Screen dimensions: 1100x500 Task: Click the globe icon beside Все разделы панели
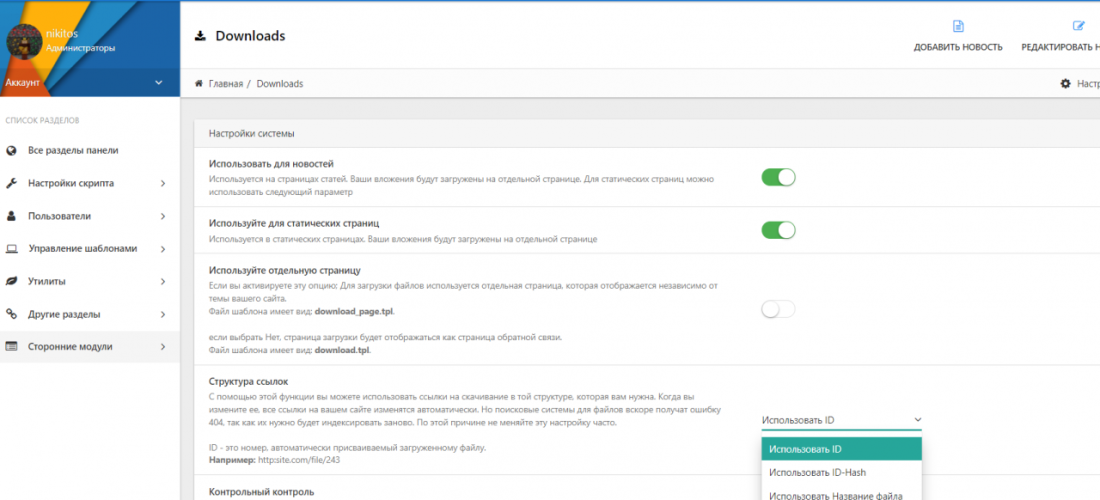tap(12, 151)
